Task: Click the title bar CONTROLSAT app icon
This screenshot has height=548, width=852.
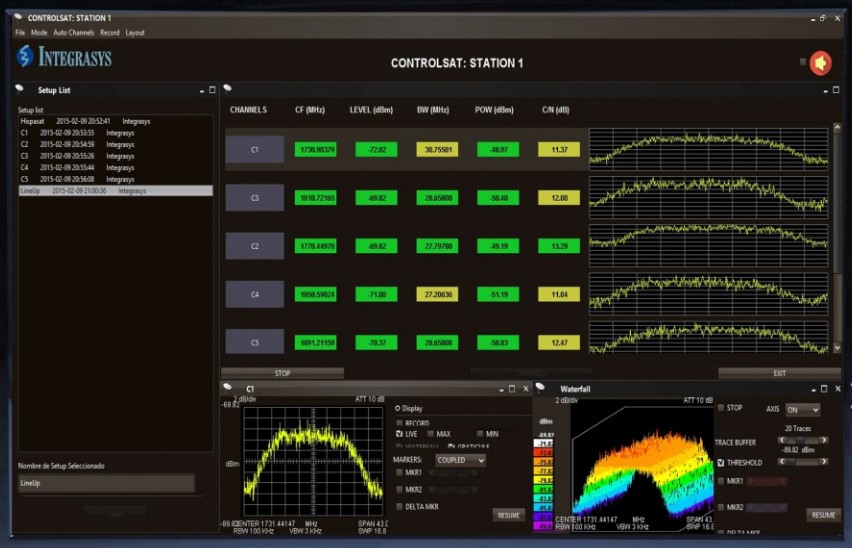Action: point(18,17)
